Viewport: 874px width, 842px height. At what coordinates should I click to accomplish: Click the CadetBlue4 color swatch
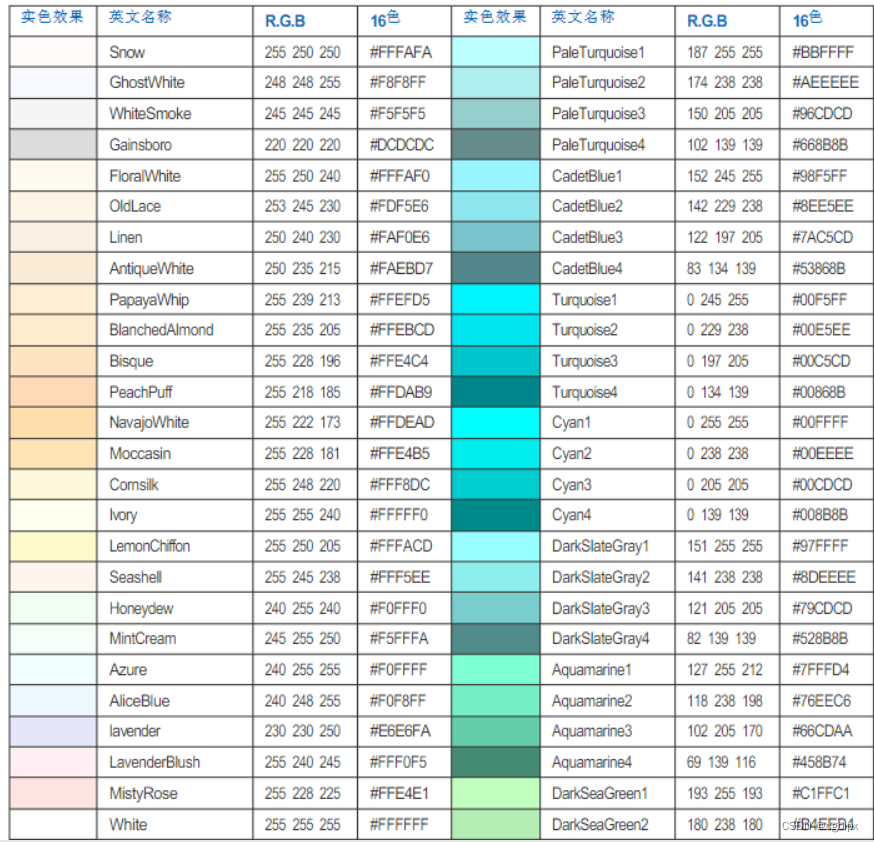tap(496, 268)
